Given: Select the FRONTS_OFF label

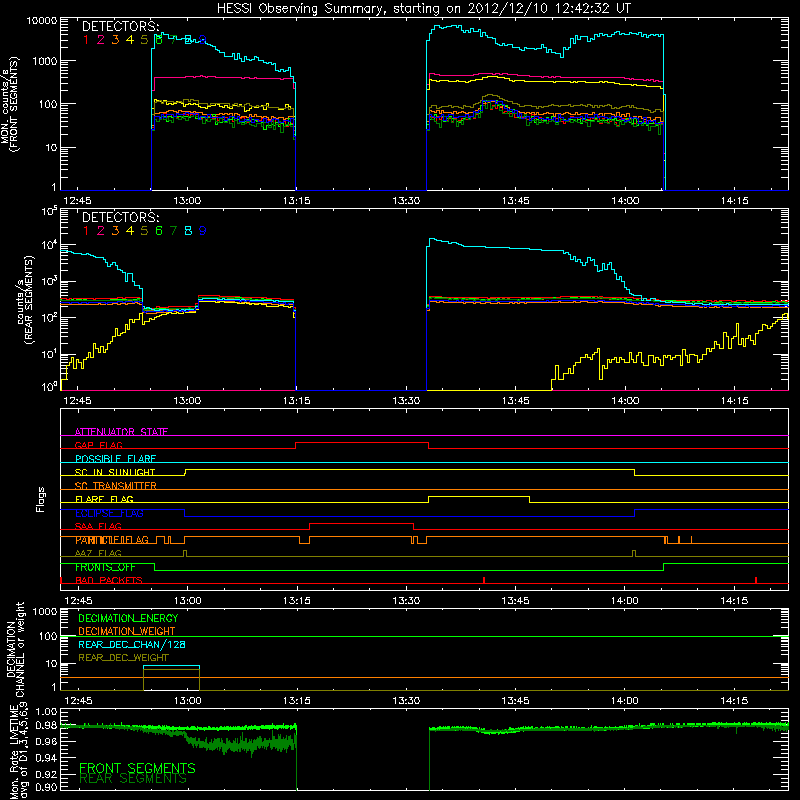Looking at the screenshot, I should (x=105, y=567).
